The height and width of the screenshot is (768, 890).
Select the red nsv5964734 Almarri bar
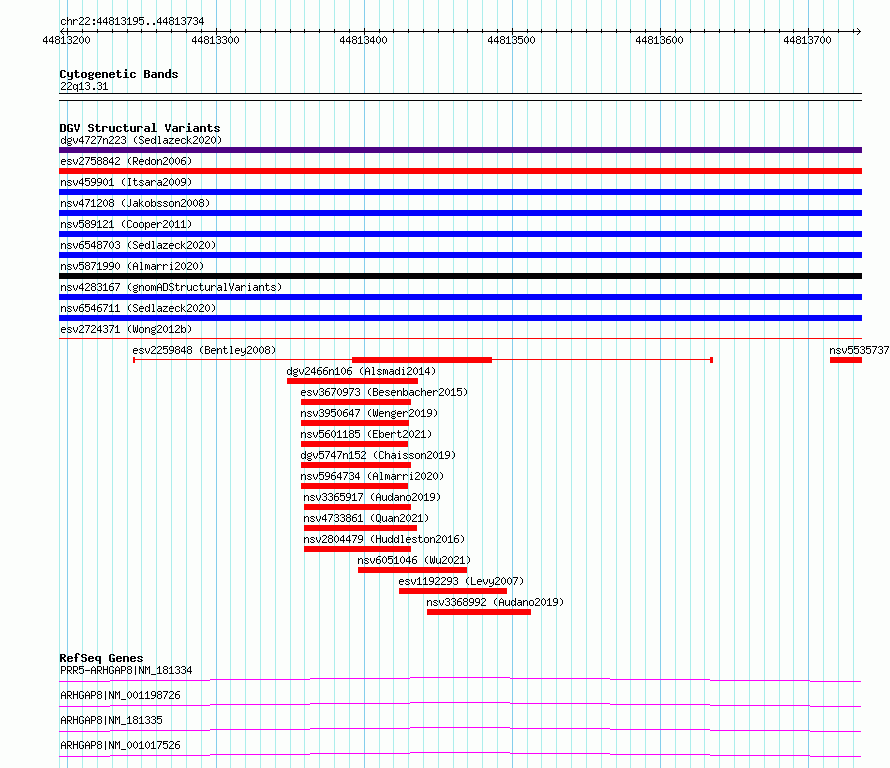pos(354,486)
